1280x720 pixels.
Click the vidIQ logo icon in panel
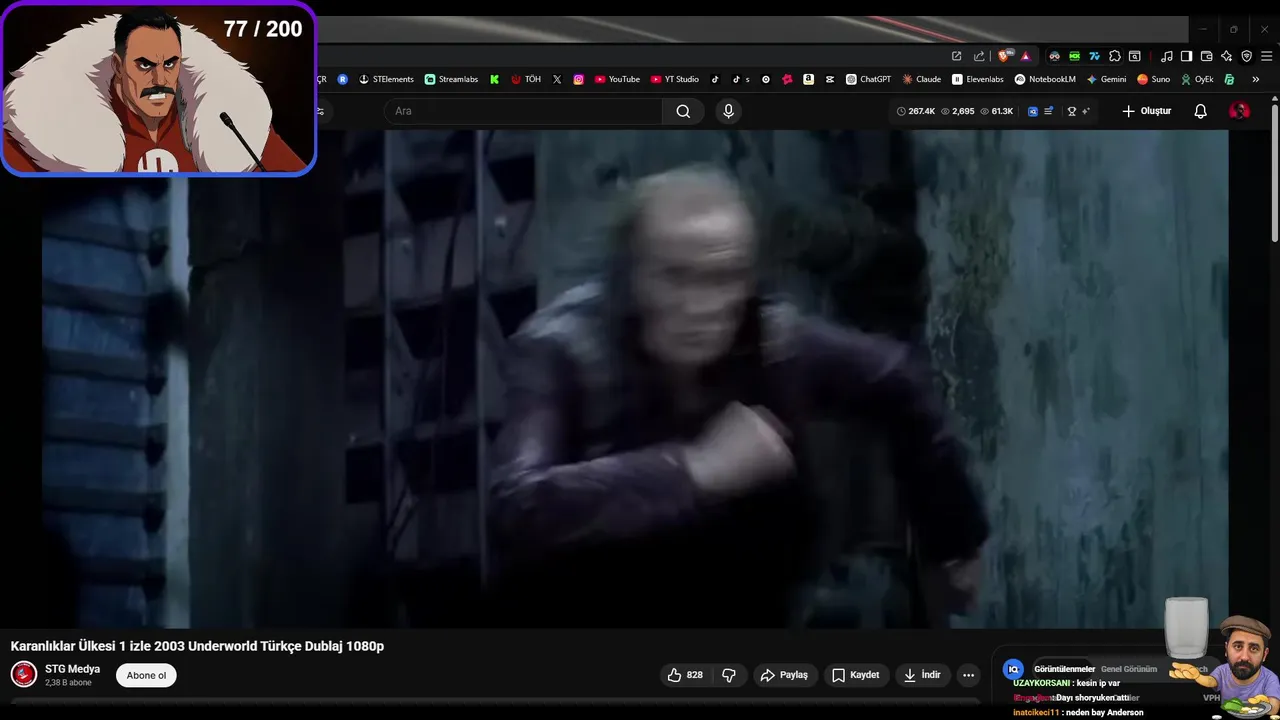[1013, 669]
